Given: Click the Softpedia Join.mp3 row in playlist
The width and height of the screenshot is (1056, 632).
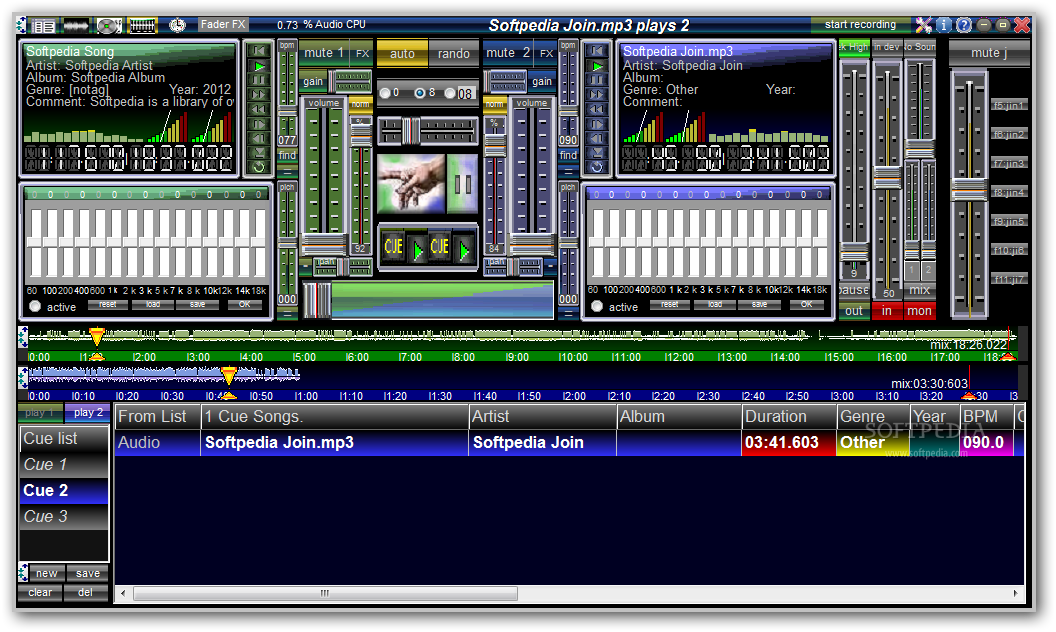Looking at the screenshot, I should point(569,443).
